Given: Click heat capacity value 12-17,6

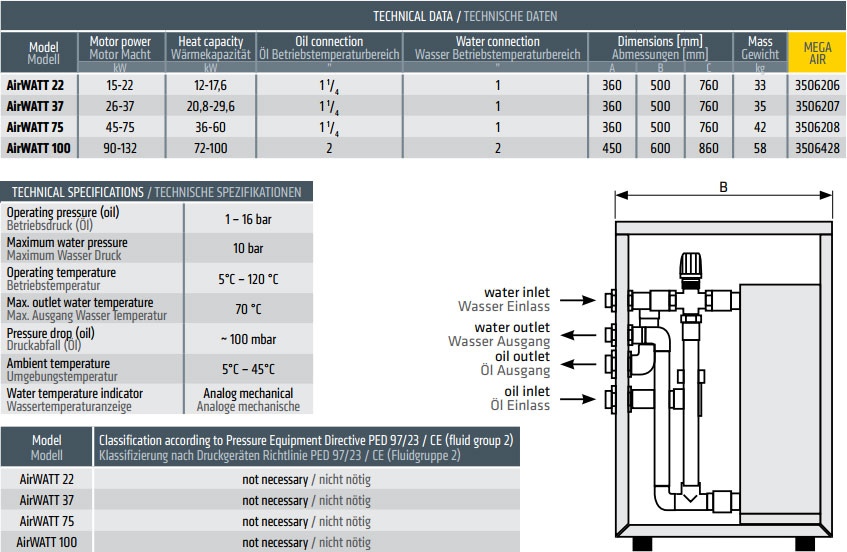Looking at the screenshot, I should [x=211, y=85].
